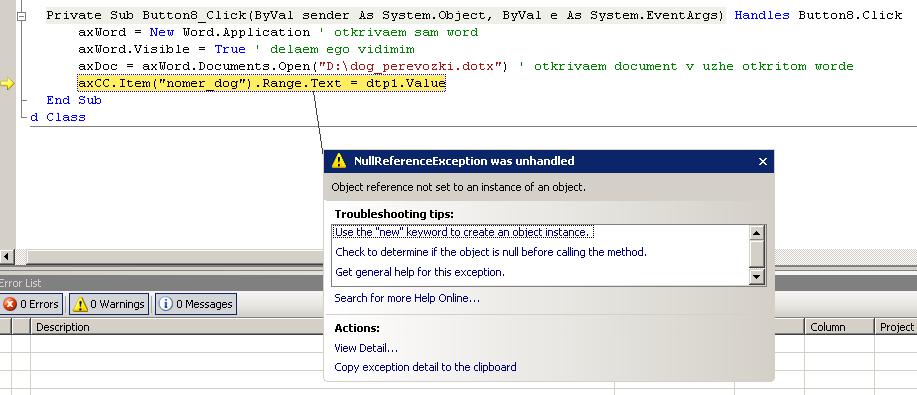Sort error list by Column header
917x395 pixels.
(839, 327)
